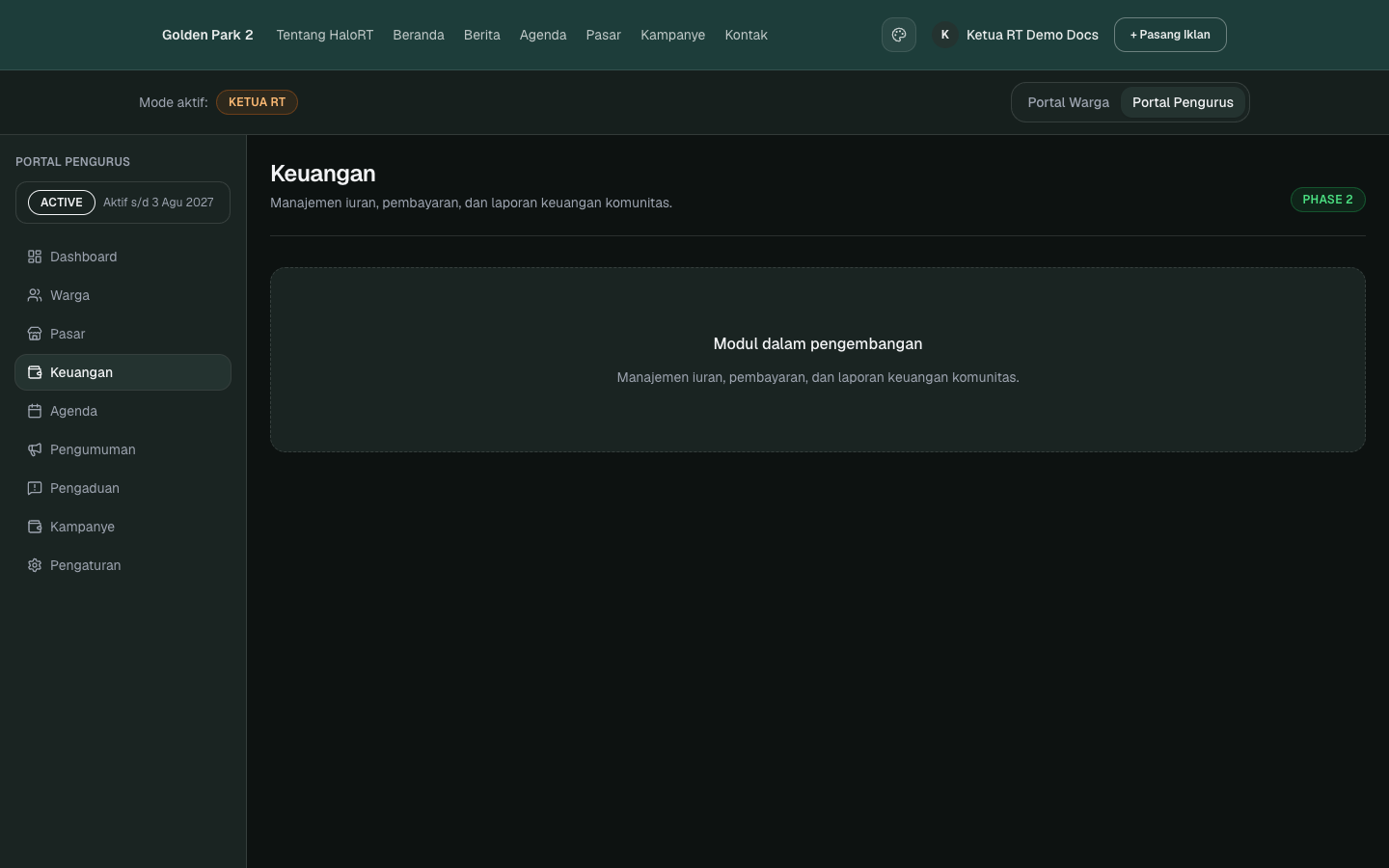Screen dimensions: 1389x868
Task: Open Pengaduan label in the sidebar
Action: [85, 488]
